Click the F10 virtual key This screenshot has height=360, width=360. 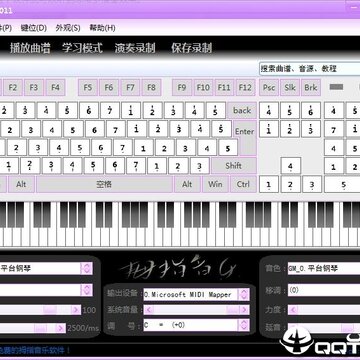click(203, 88)
